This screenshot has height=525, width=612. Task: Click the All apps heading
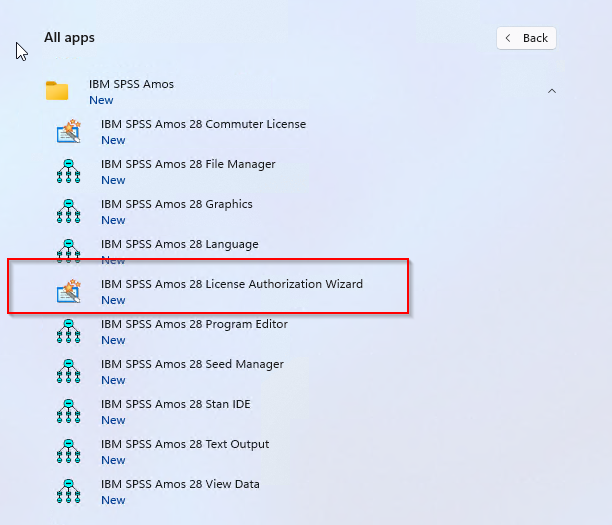point(69,38)
